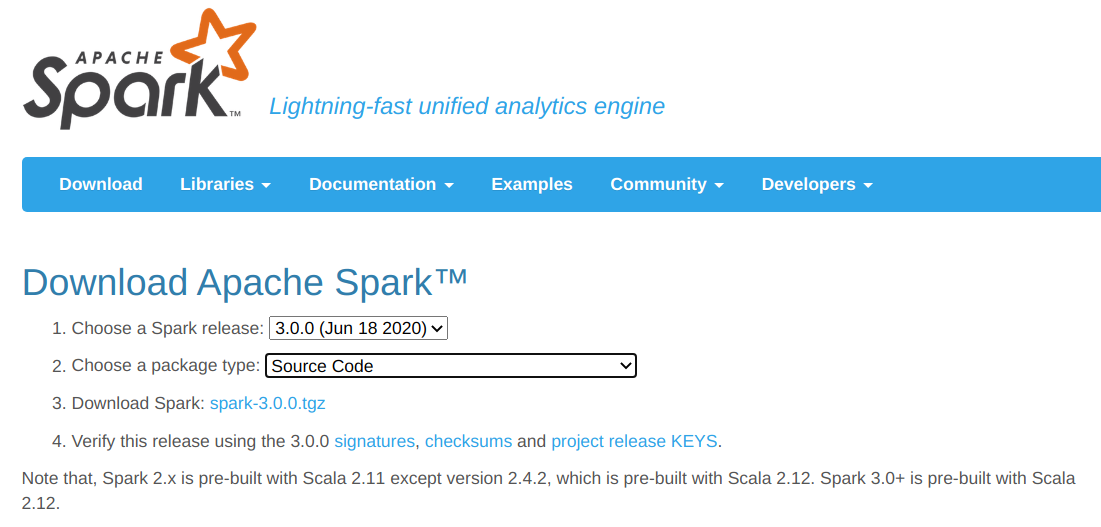Click the Lightning-fast unified analytics engine tagline
1101x527 pixels.
click(467, 106)
